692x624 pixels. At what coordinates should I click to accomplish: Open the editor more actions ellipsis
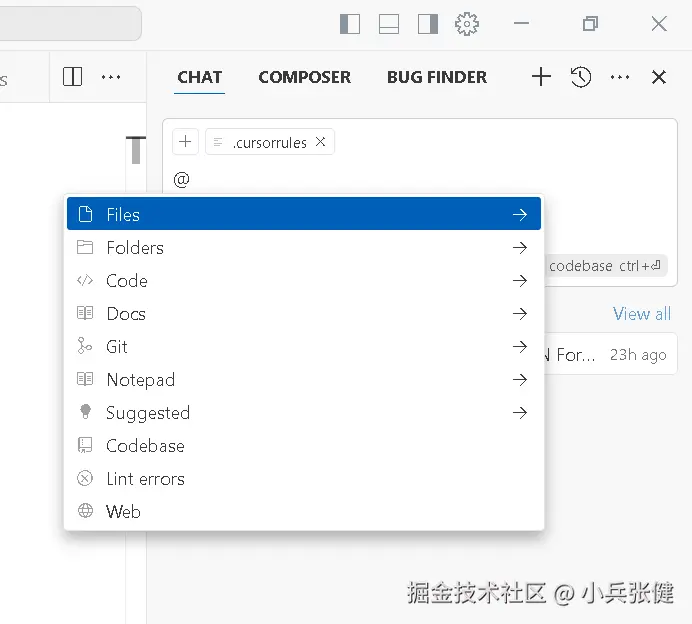click(111, 77)
